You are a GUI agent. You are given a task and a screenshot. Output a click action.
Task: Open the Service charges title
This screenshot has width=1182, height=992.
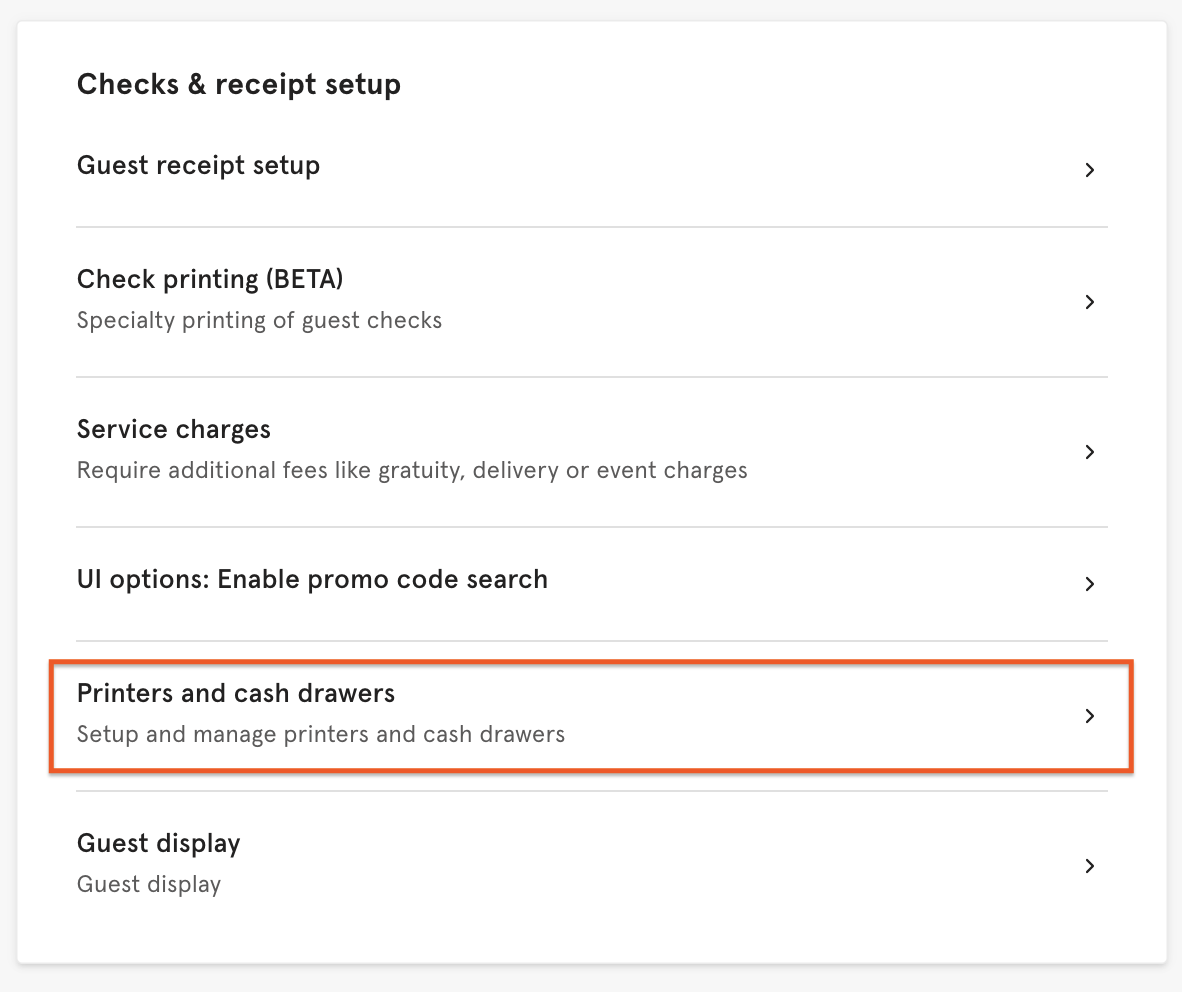pyautogui.click(x=173, y=429)
